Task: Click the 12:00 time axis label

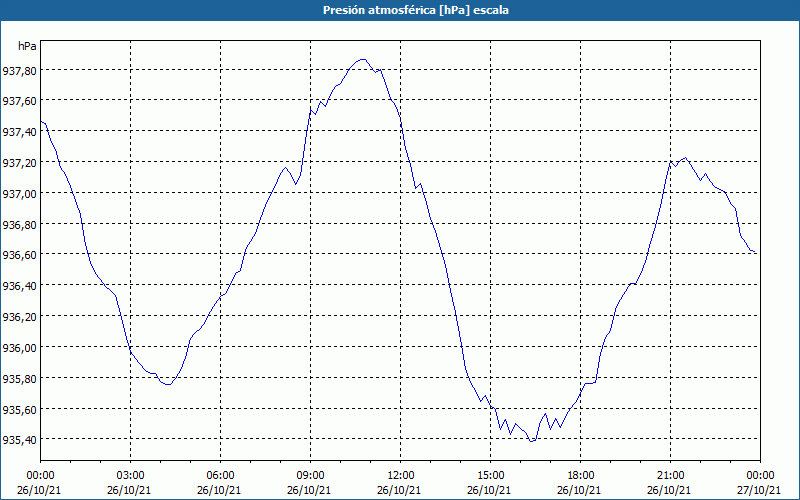Action: 401,476
